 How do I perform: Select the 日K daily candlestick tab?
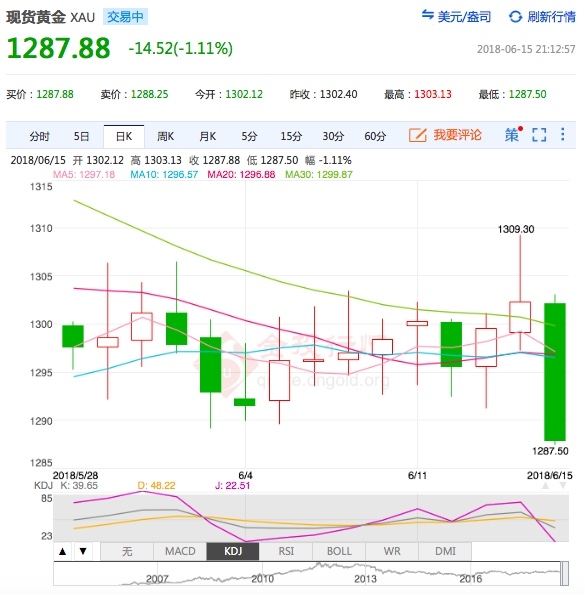pyautogui.click(x=124, y=136)
